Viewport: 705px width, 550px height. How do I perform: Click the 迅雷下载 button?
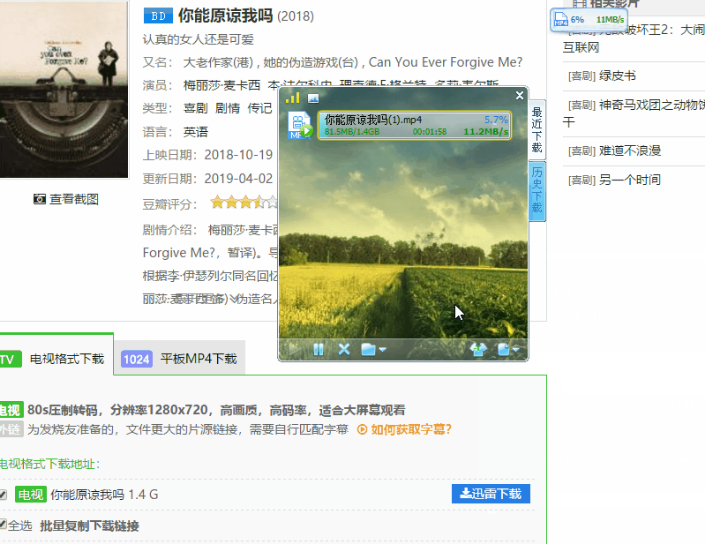coord(491,494)
